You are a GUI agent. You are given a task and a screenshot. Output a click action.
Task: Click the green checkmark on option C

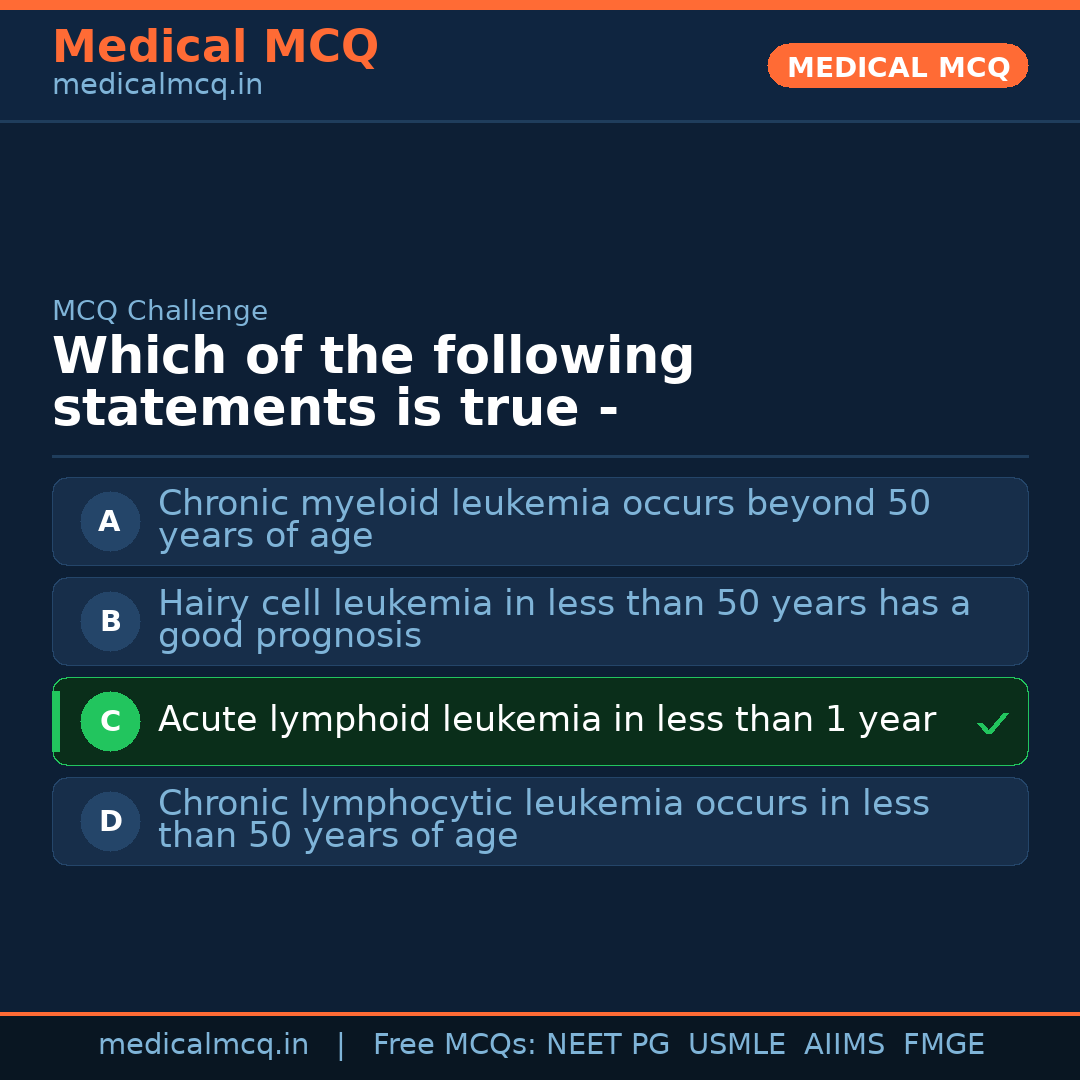pos(992,723)
